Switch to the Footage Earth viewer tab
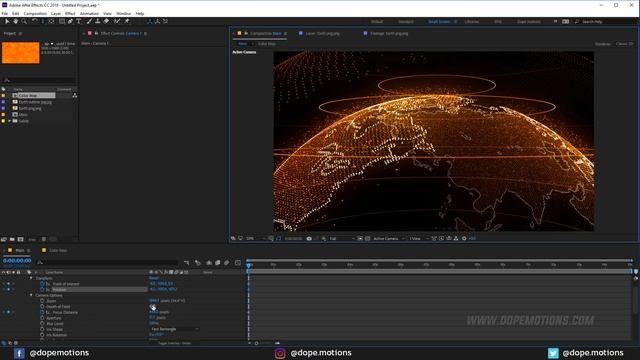 point(389,33)
